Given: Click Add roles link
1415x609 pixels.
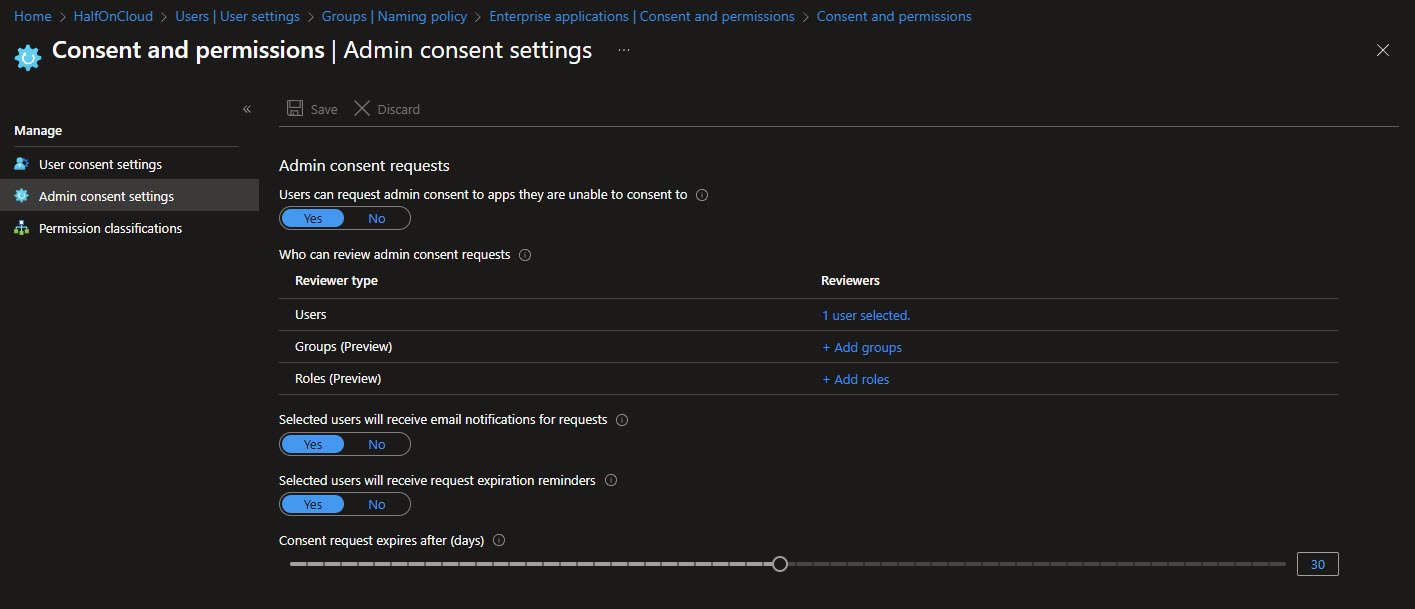Looking at the screenshot, I should pos(855,379).
